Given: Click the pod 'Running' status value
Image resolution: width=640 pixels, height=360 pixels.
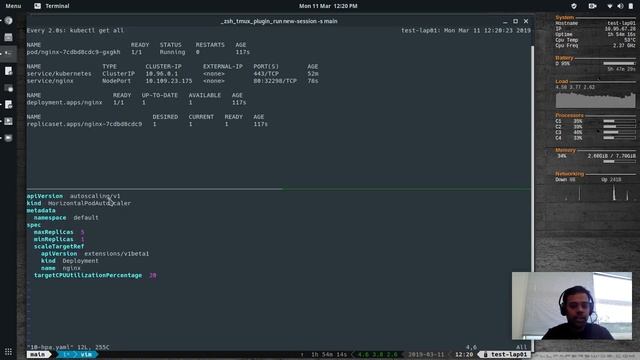Looking at the screenshot, I should (172, 52).
